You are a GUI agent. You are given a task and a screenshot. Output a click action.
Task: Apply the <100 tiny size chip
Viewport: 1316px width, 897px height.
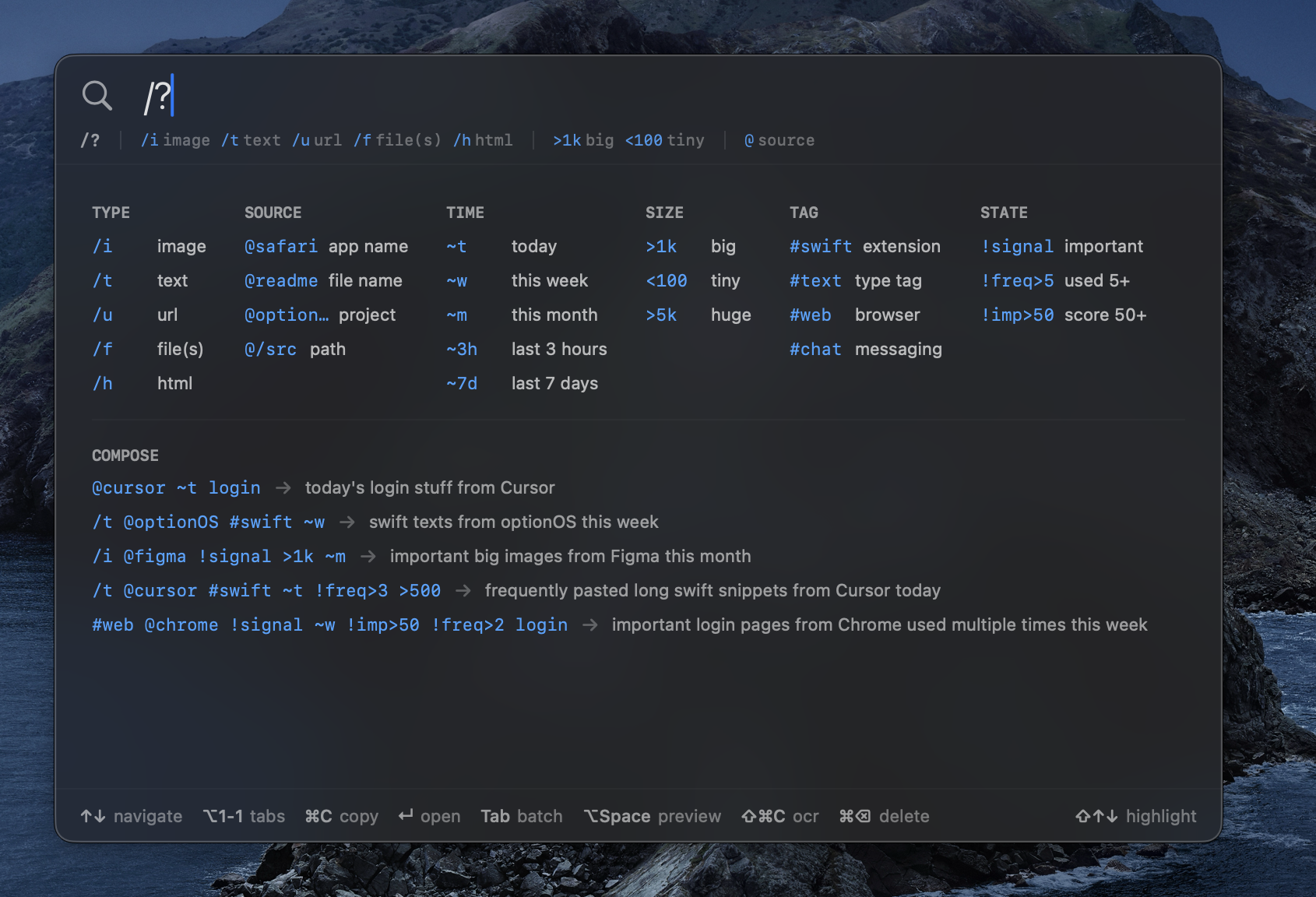coord(664,140)
